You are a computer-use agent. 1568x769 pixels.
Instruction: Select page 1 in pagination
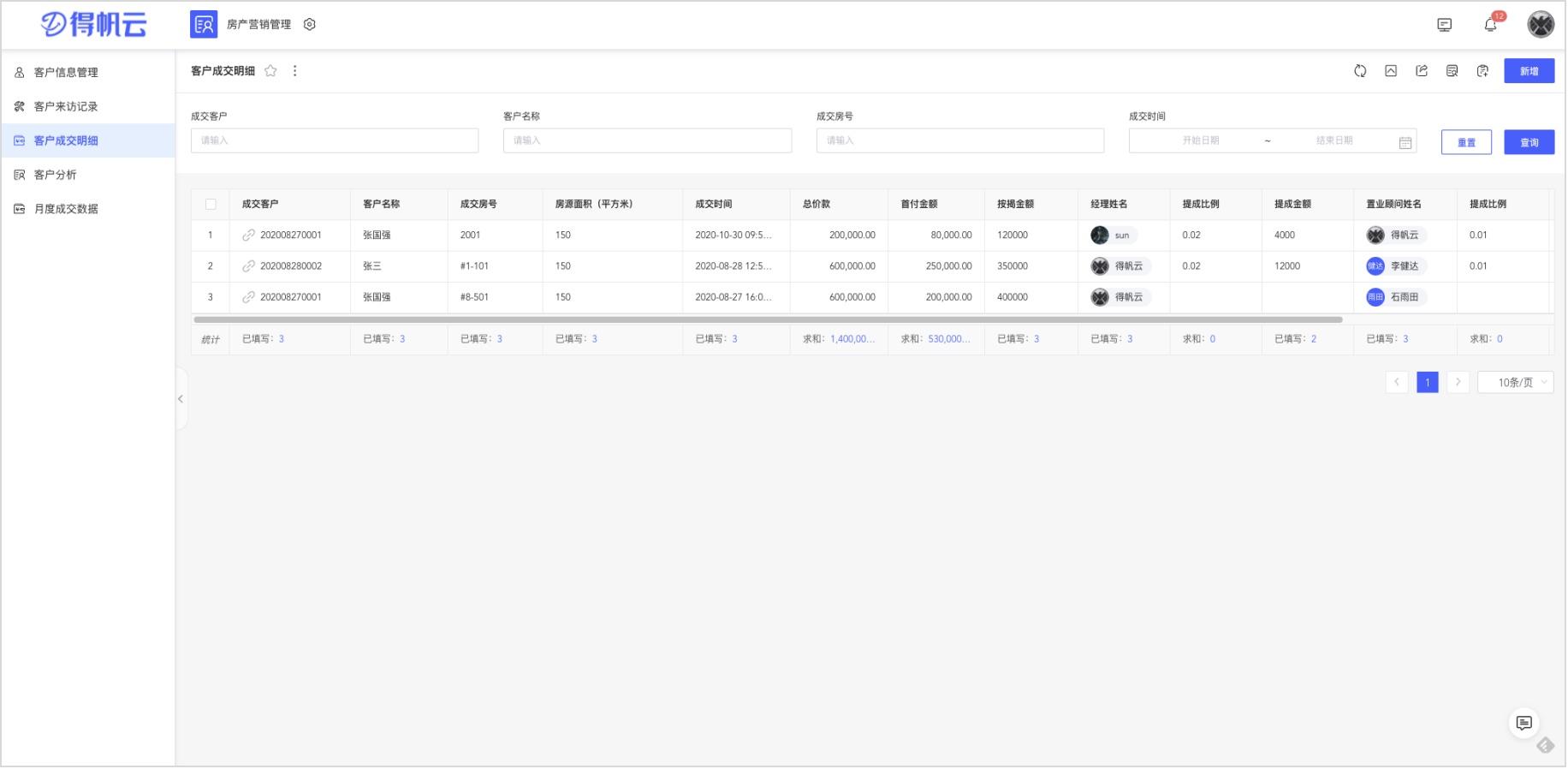pyautogui.click(x=1428, y=382)
